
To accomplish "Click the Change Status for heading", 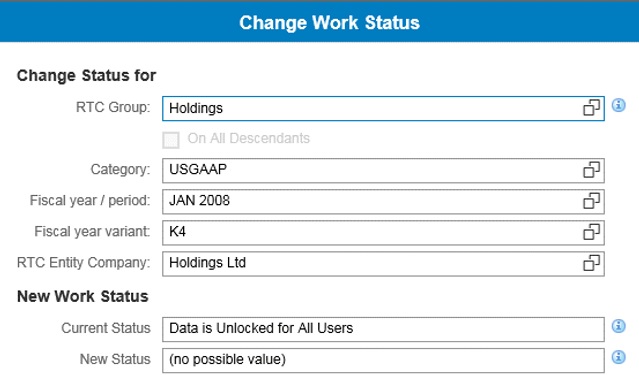I will coord(86,75).
